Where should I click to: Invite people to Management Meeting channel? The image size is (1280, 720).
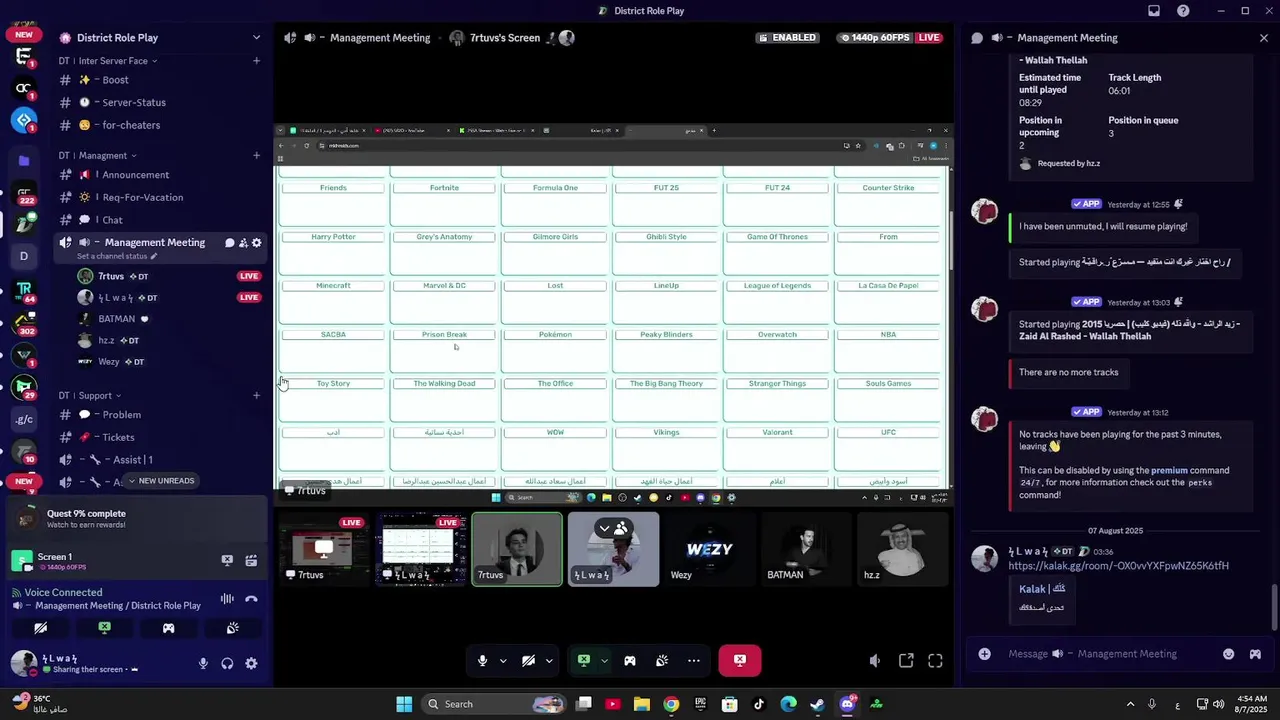243,243
